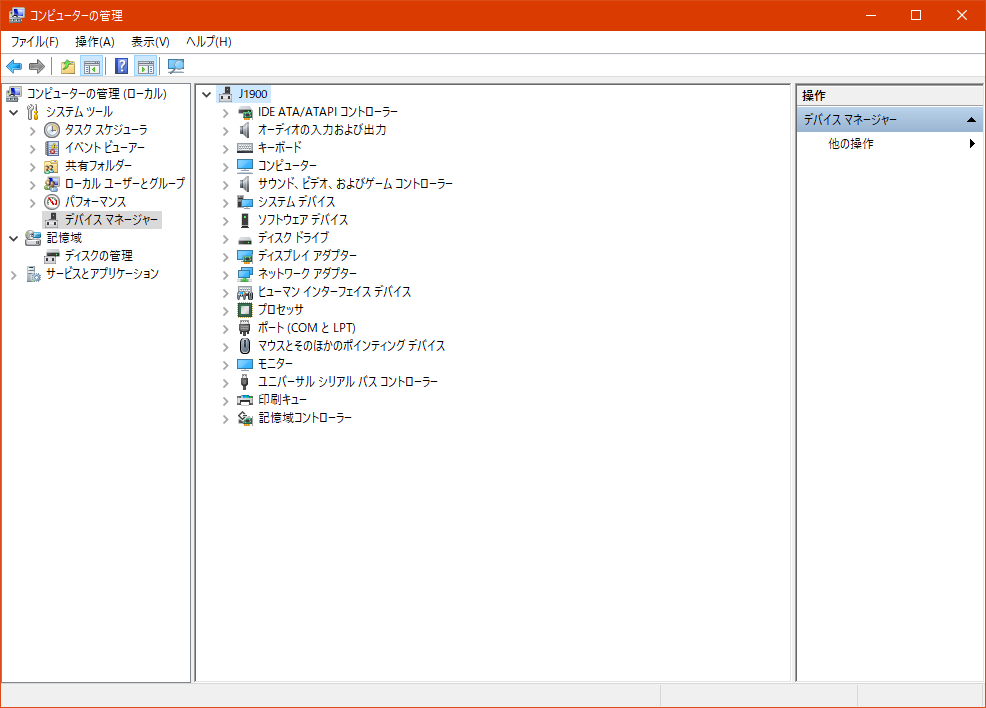
Task: Click the folder Up One Level toolbar icon
Action: coord(67,67)
